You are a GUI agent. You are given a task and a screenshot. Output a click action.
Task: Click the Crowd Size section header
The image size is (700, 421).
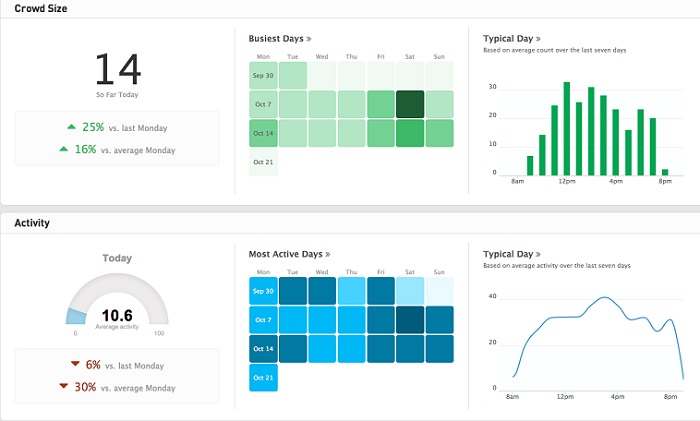pos(41,8)
